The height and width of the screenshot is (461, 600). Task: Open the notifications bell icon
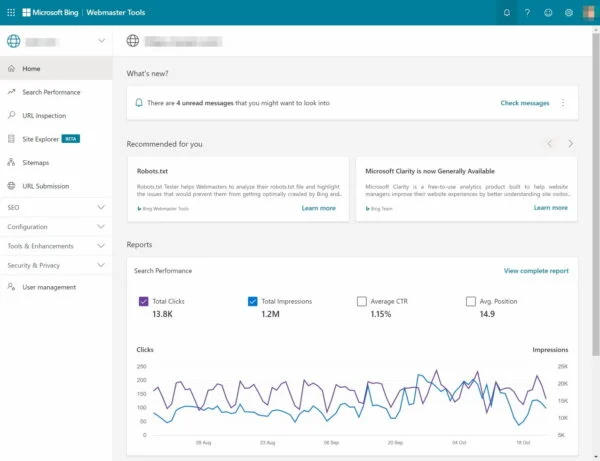point(507,13)
